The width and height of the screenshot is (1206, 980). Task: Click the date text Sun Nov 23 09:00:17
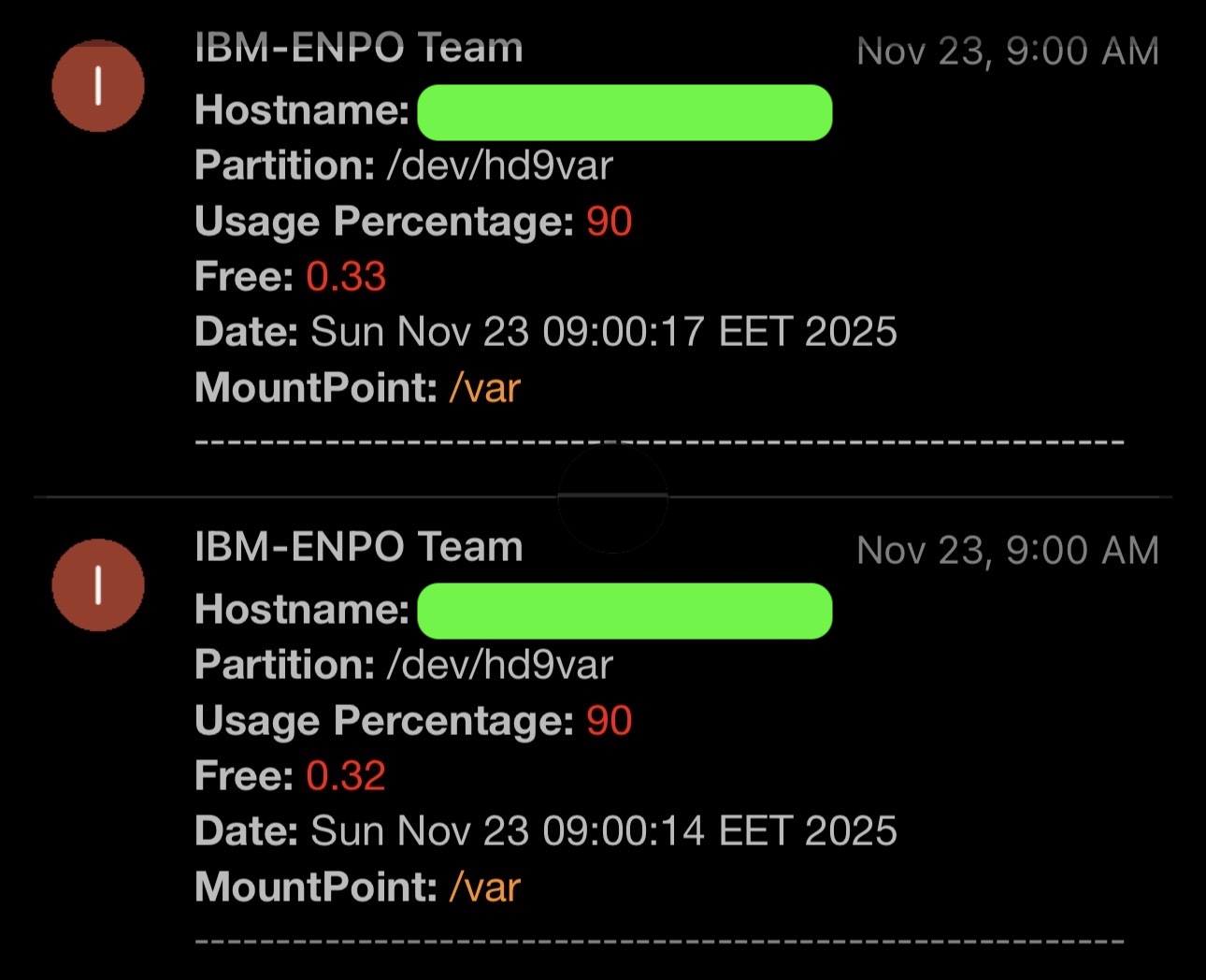point(603,332)
